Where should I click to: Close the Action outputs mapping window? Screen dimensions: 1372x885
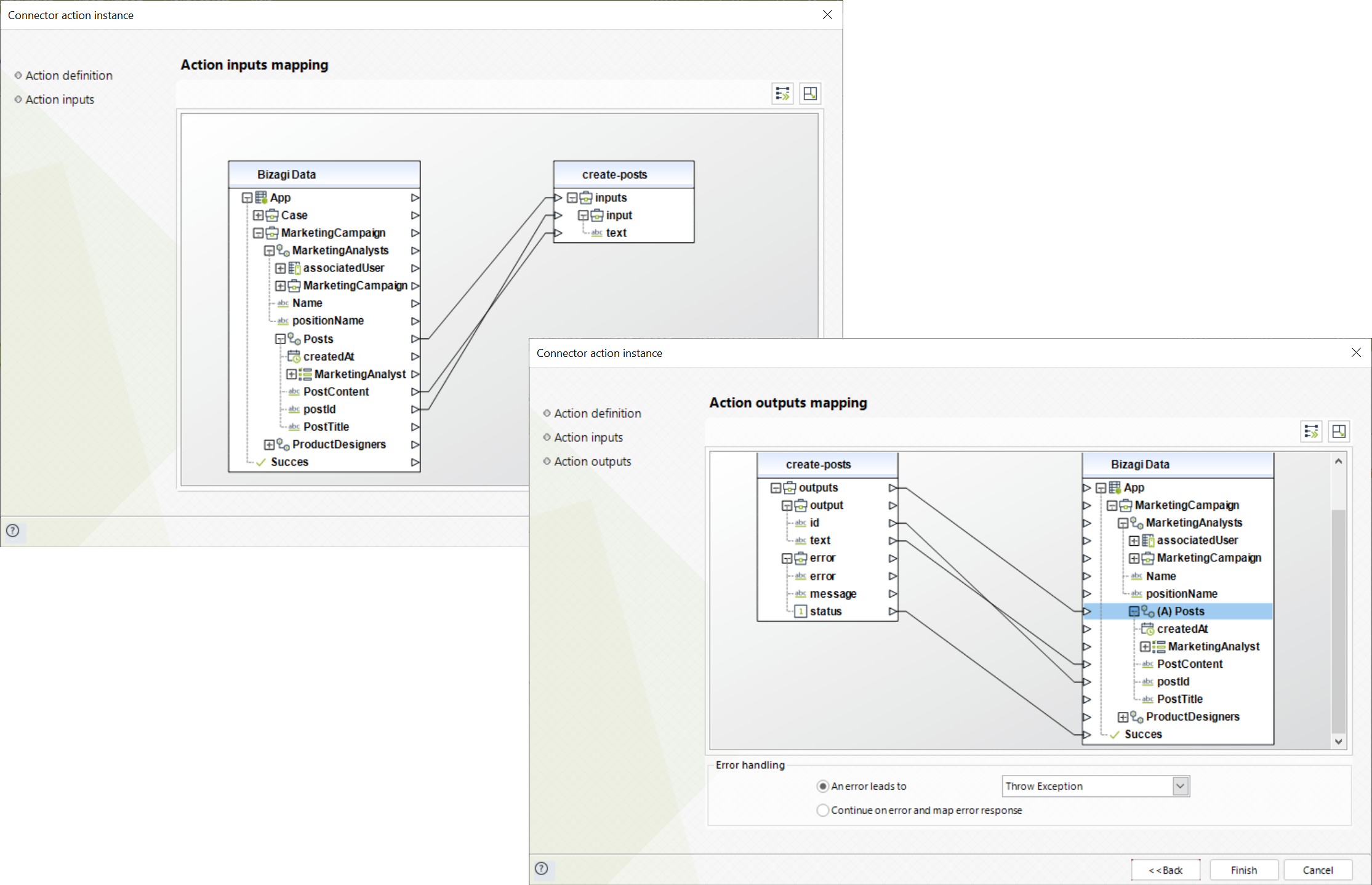click(x=1356, y=352)
